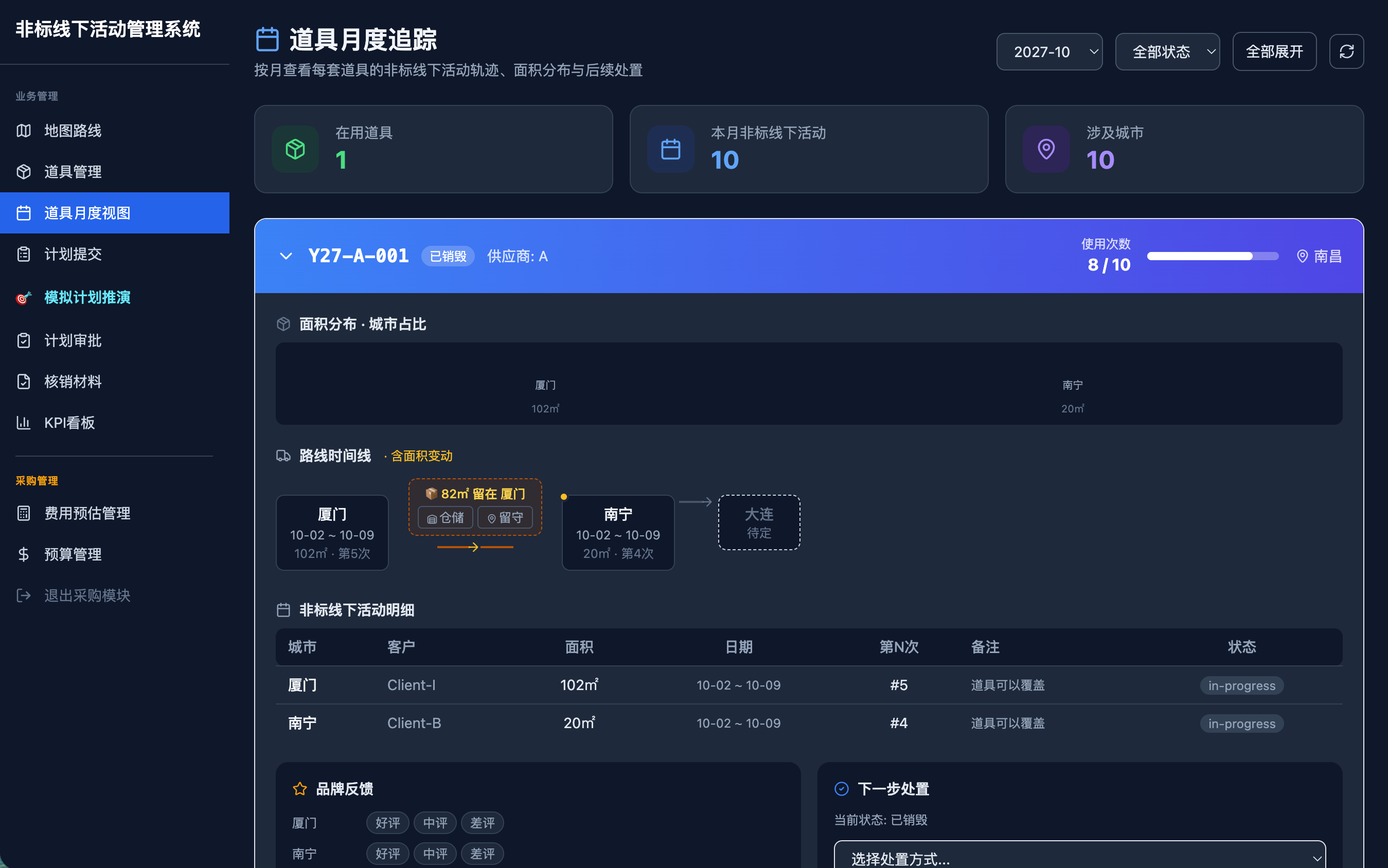Screen dimensions: 1388x868
Task: Click the calendar icon beside 非标线下活动明细
Action: tap(283, 610)
